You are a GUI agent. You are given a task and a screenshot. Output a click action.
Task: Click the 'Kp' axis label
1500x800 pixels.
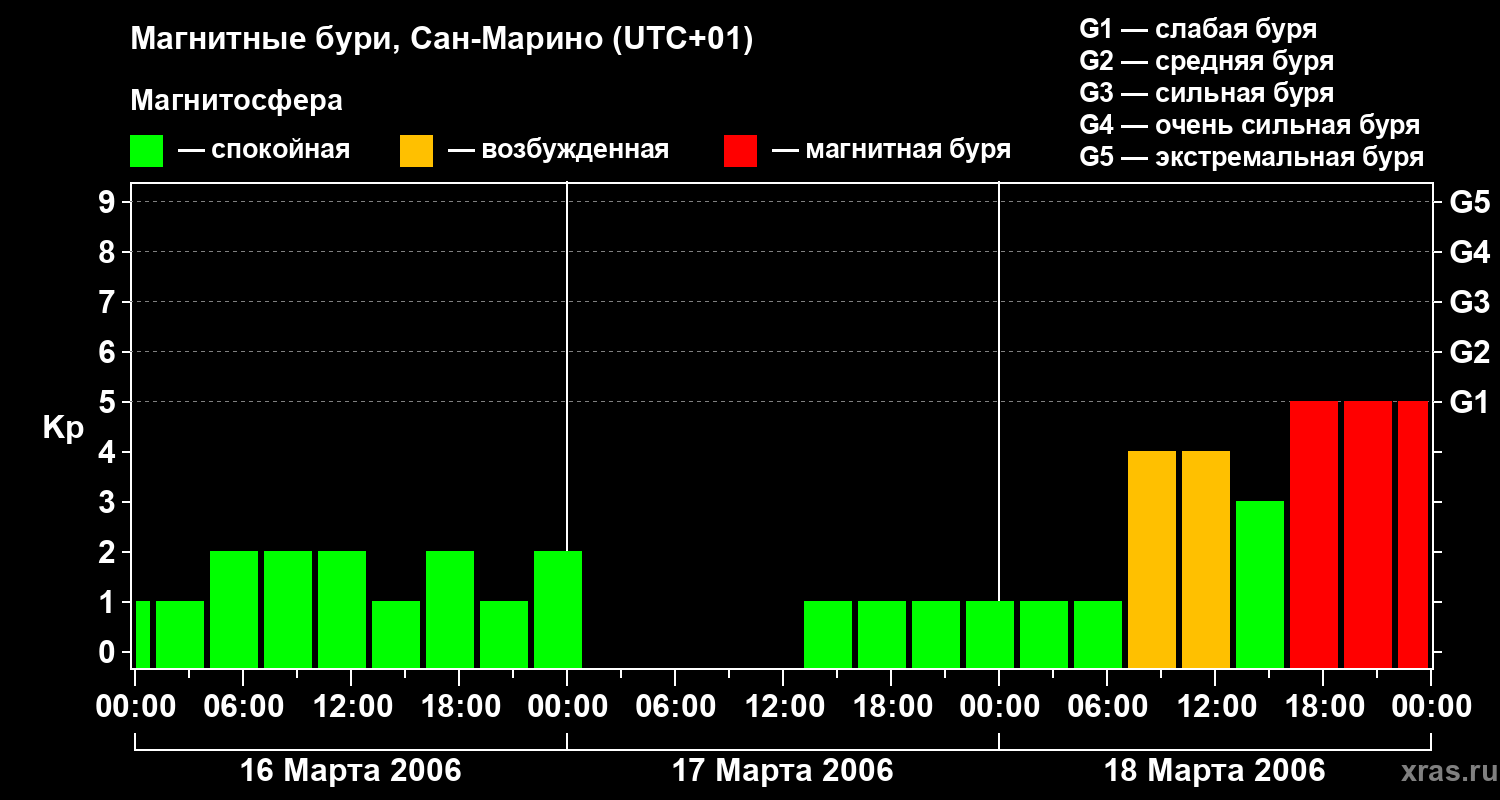pos(63,428)
